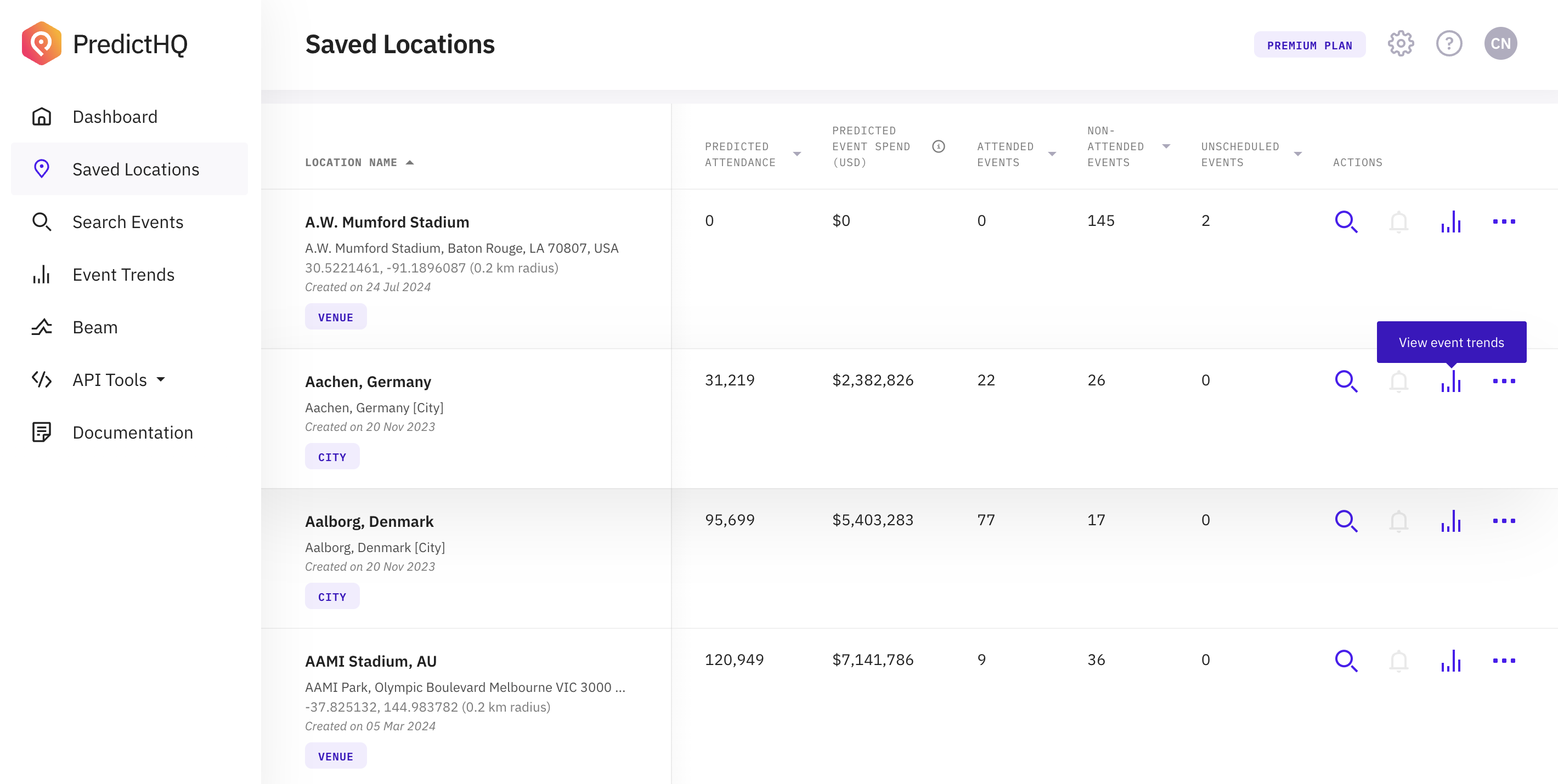The width and height of the screenshot is (1558, 784).
Task: Open the CN user avatar menu
Action: pyautogui.click(x=1500, y=43)
